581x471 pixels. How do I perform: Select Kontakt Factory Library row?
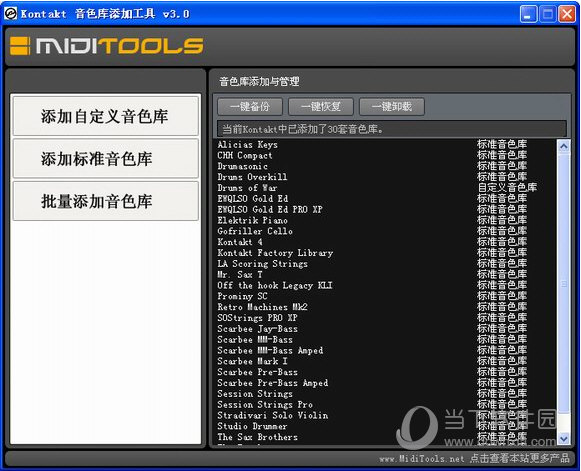[385, 253]
